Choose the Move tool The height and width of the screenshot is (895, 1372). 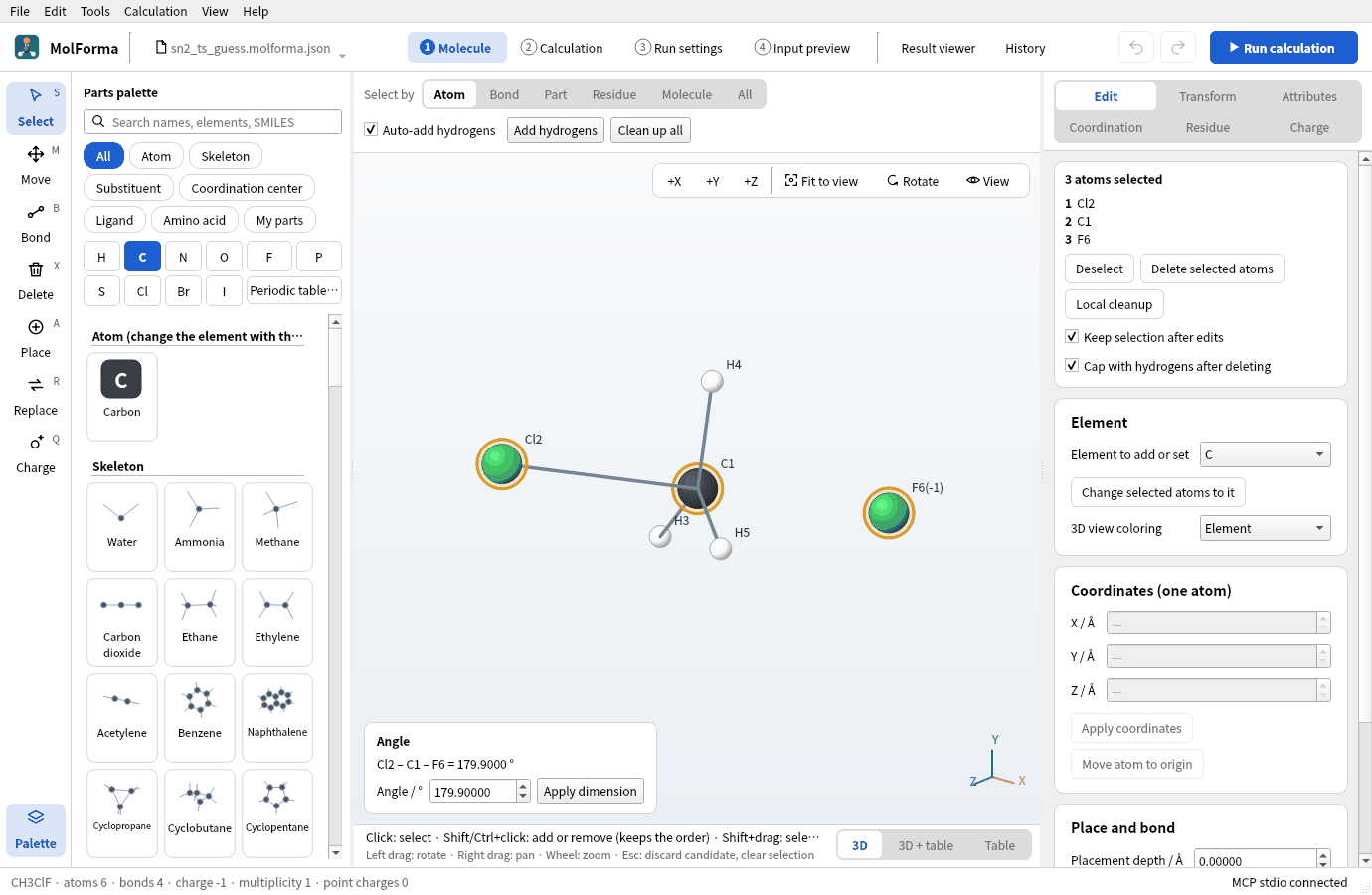(36, 165)
